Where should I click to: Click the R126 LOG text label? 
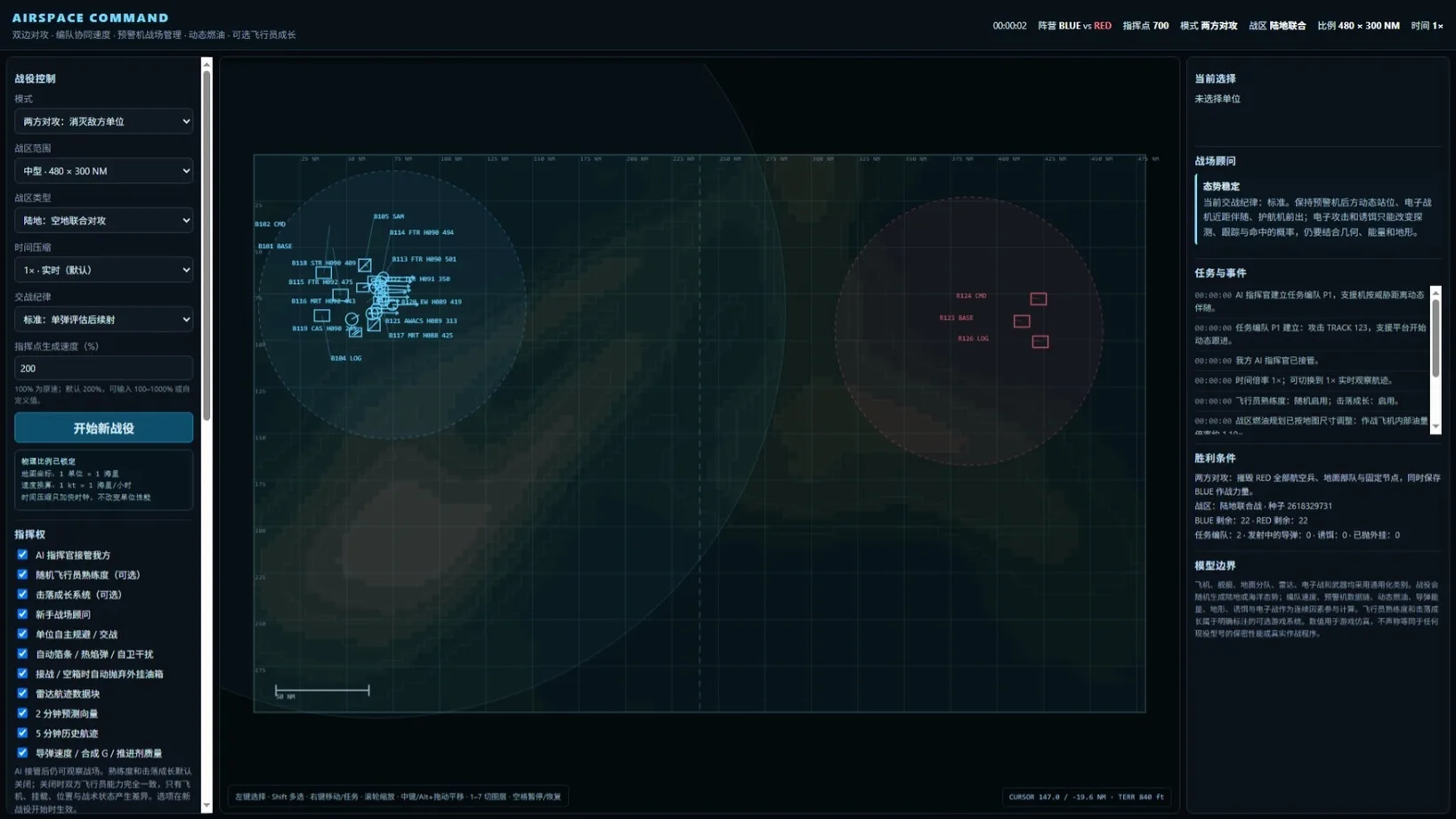974,338
